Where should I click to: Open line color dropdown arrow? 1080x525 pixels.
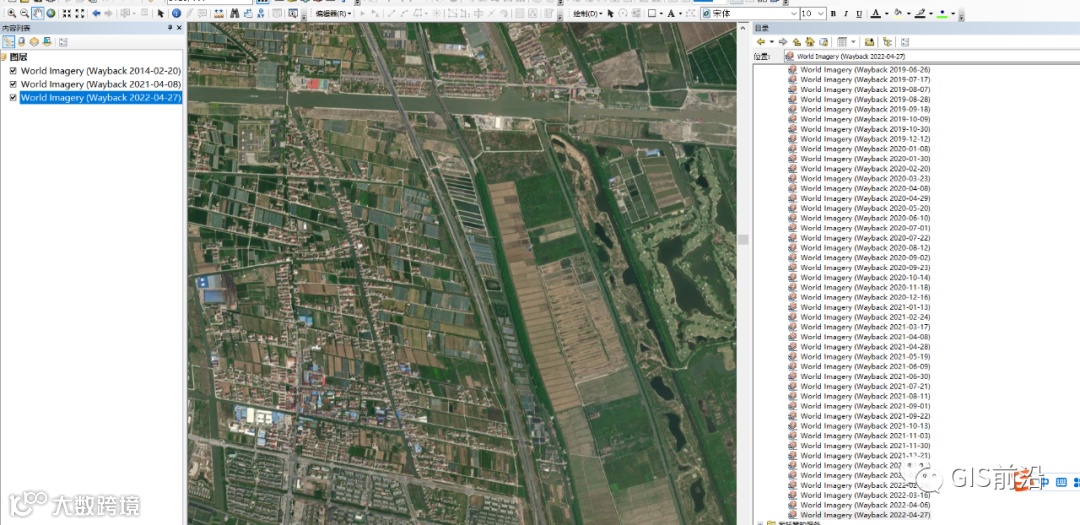click(x=931, y=14)
